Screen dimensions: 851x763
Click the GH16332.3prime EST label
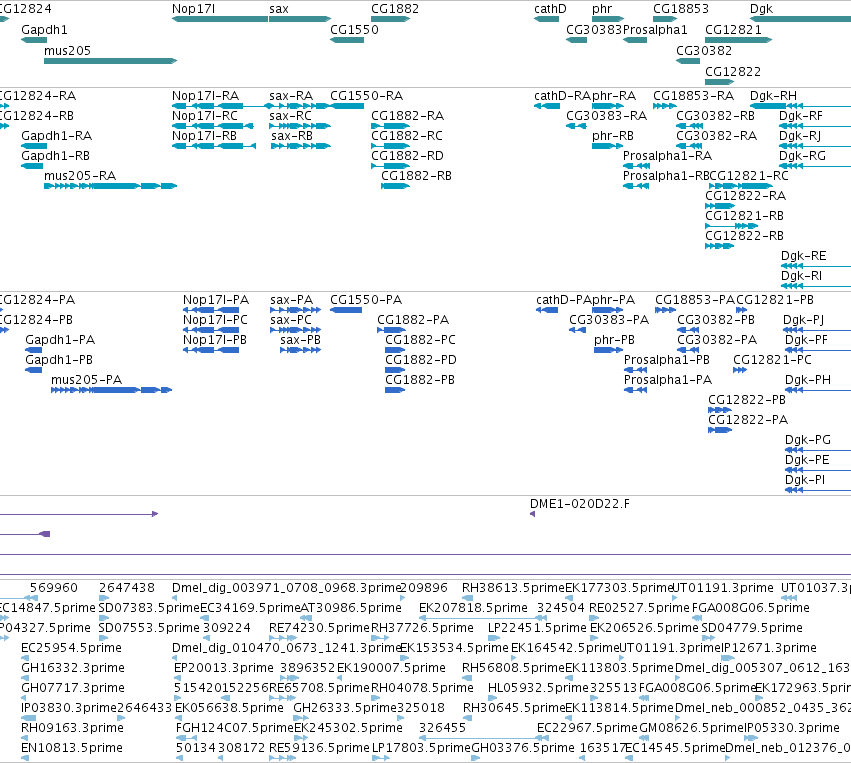(x=73, y=667)
